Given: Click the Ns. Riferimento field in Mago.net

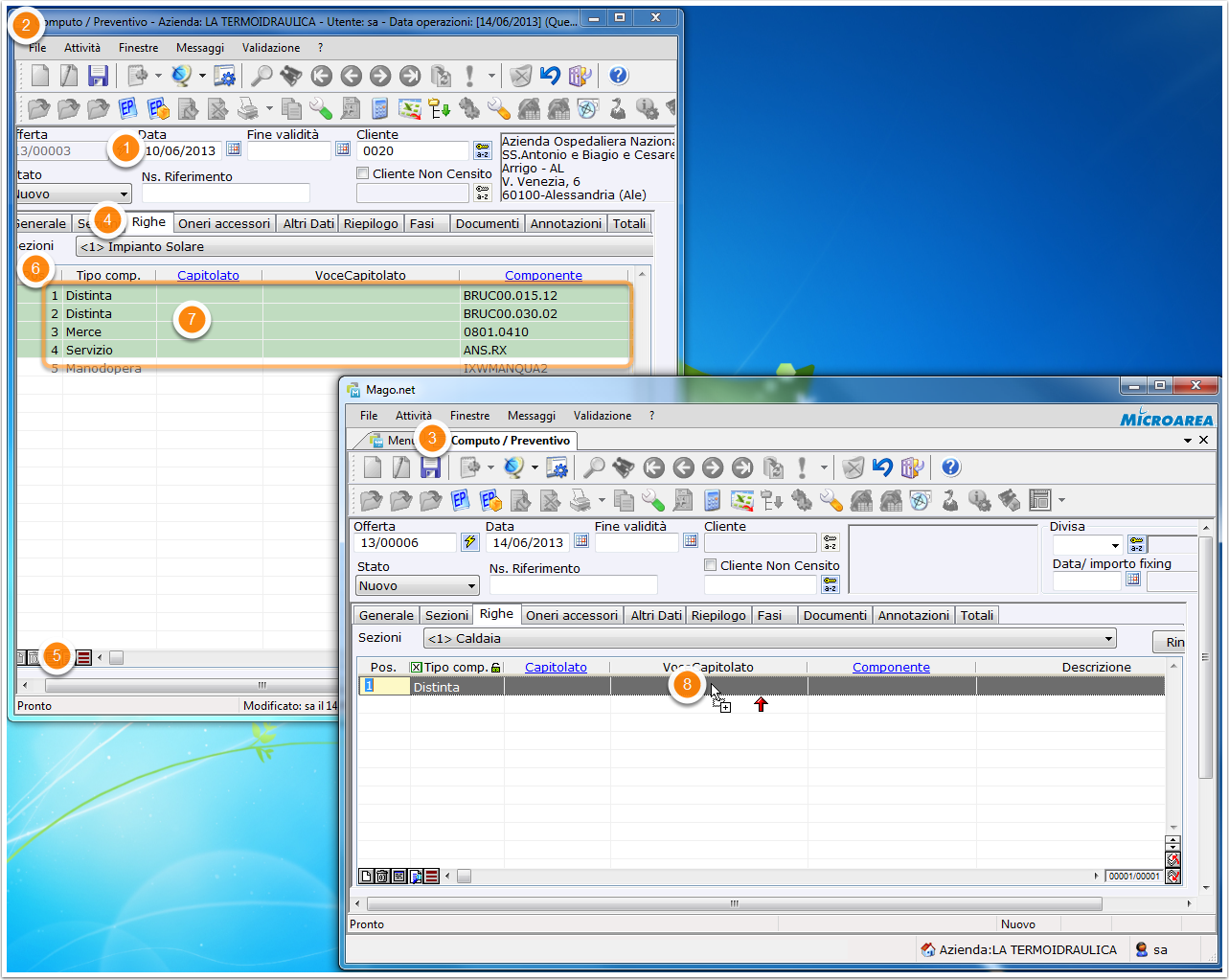Looking at the screenshot, I should [573, 585].
